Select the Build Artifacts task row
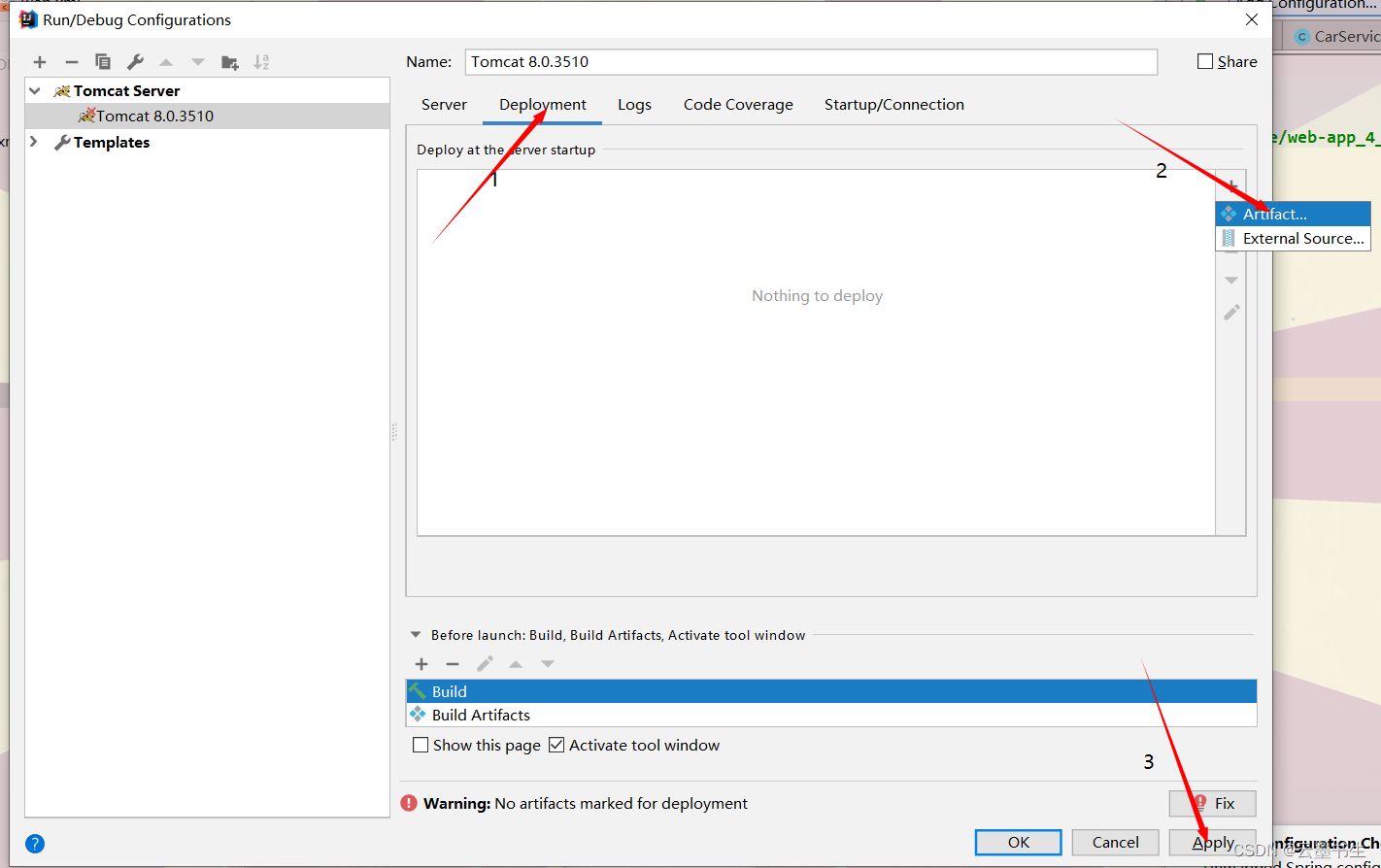This screenshot has width=1381, height=868. [x=831, y=715]
